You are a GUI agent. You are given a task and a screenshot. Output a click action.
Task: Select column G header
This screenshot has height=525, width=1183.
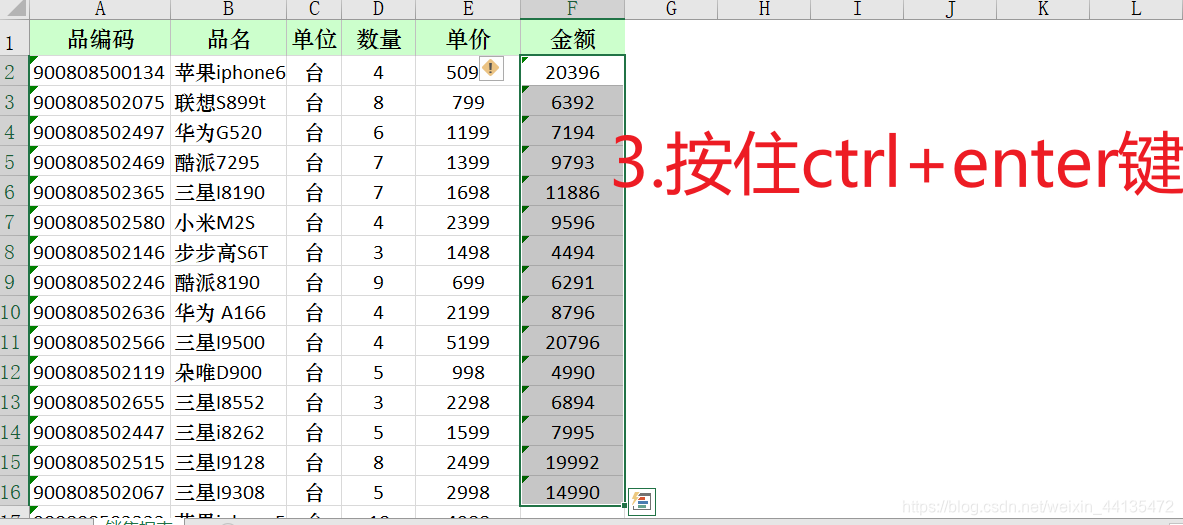tap(671, 9)
